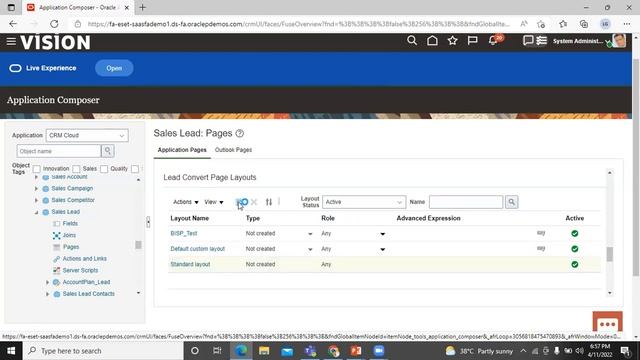The width and height of the screenshot is (640, 360).
Task: Open the notifications bell
Action: [493, 40]
